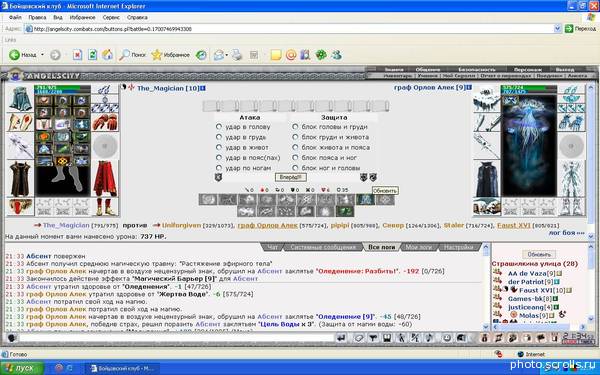Image resolution: width=600 pixels, height=375 pixels.
Task: Click the shield icon left of Вперёд button
Action: coord(218,177)
